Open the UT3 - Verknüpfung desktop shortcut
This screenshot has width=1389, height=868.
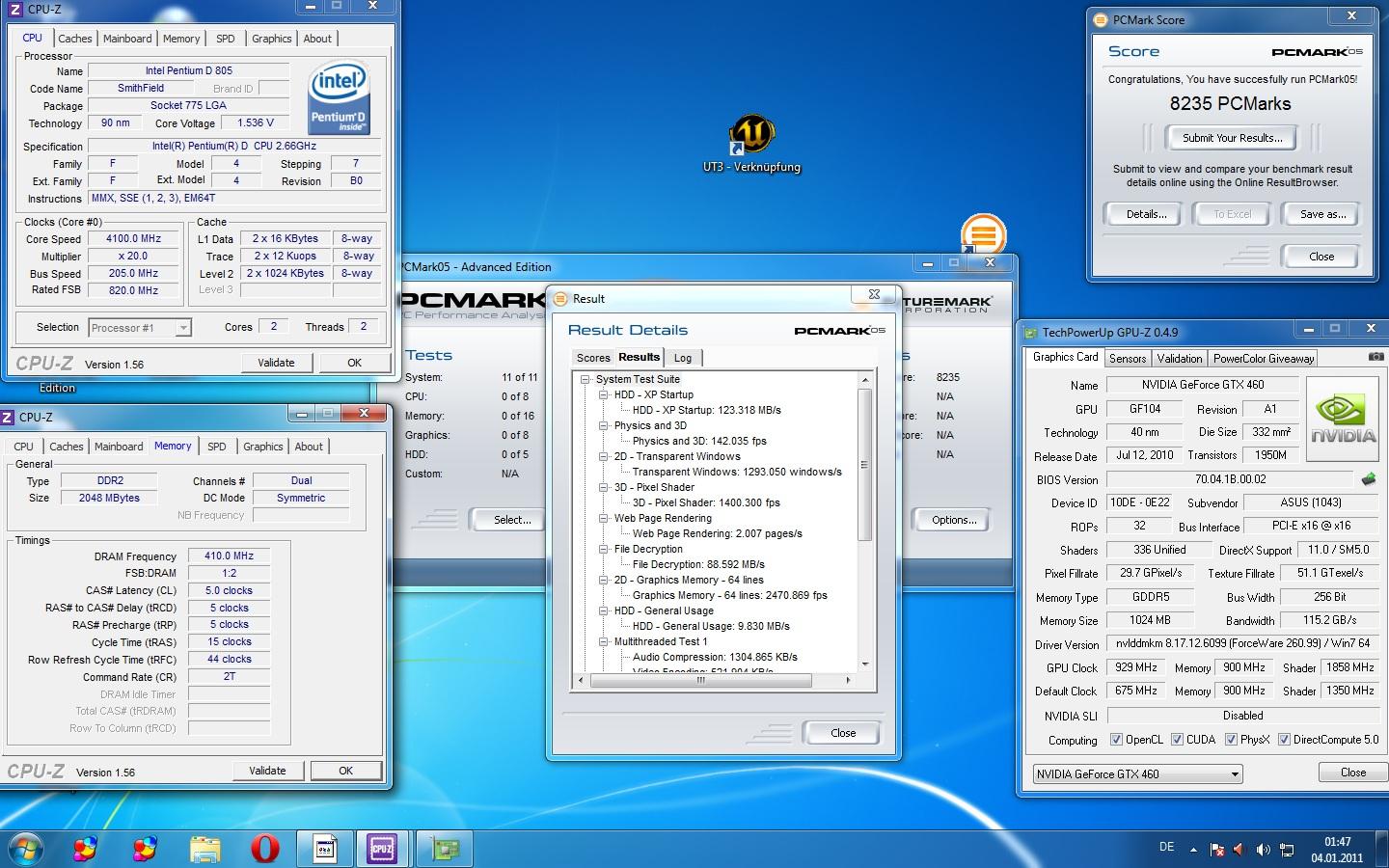[751, 145]
